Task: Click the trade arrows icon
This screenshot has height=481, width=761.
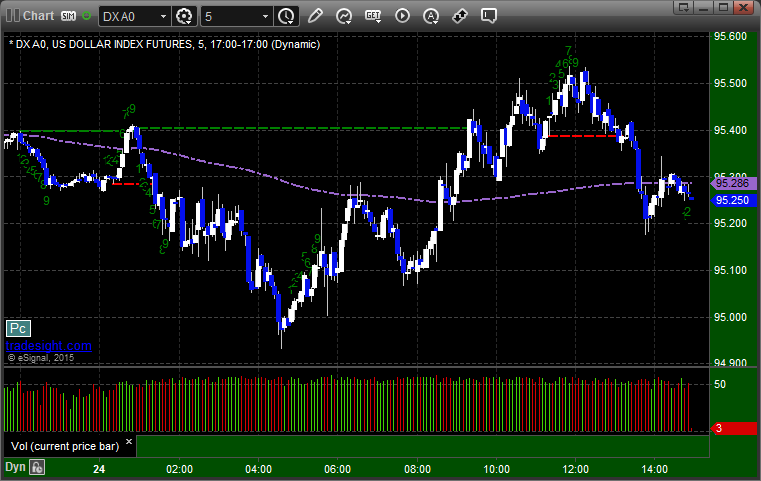Action: coord(460,16)
